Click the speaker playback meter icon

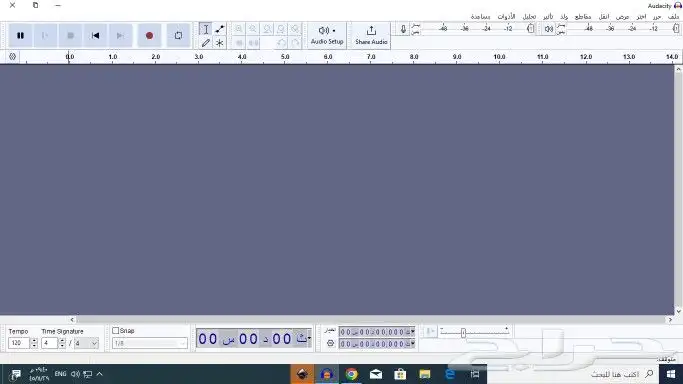tap(549, 29)
